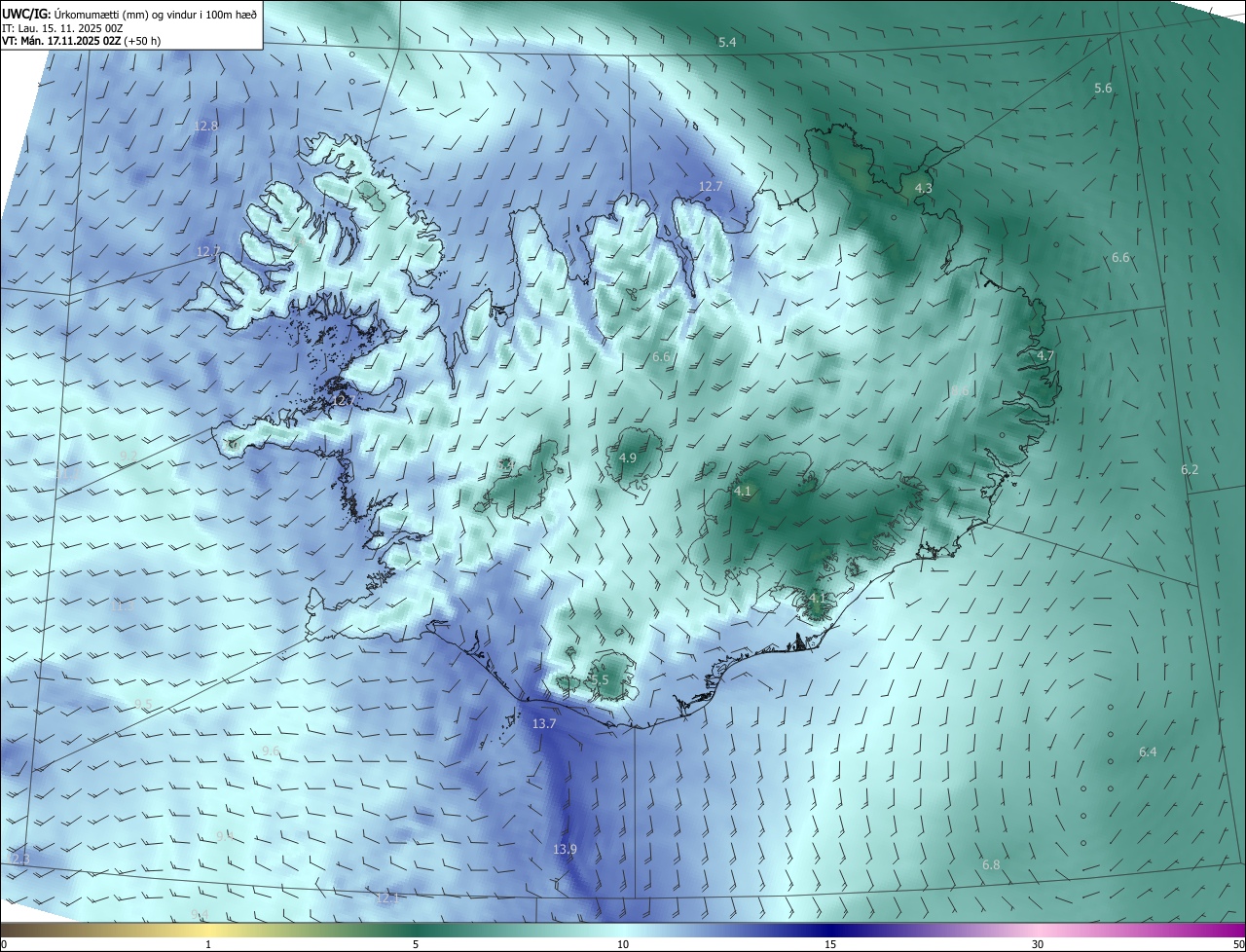Image resolution: width=1246 pixels, height=952 pixels.
Task: Click the 5.6 value label on the map
Action: [x=1103, y=88]
